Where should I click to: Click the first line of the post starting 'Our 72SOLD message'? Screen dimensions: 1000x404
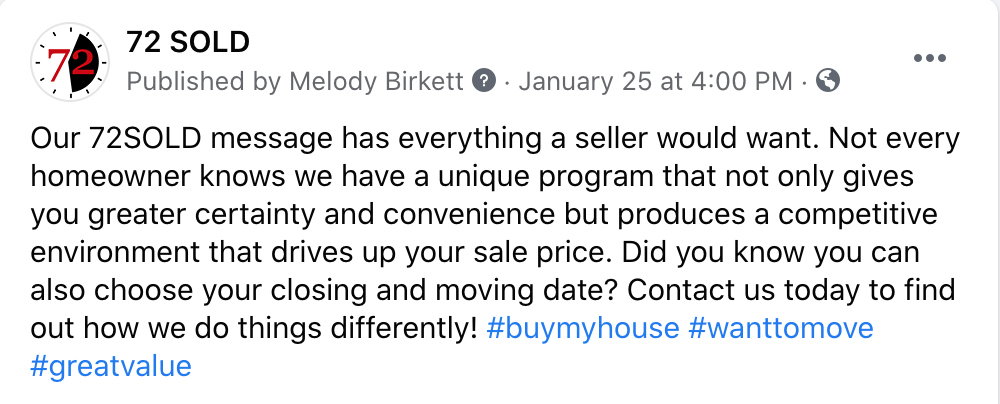pos(495,140)
